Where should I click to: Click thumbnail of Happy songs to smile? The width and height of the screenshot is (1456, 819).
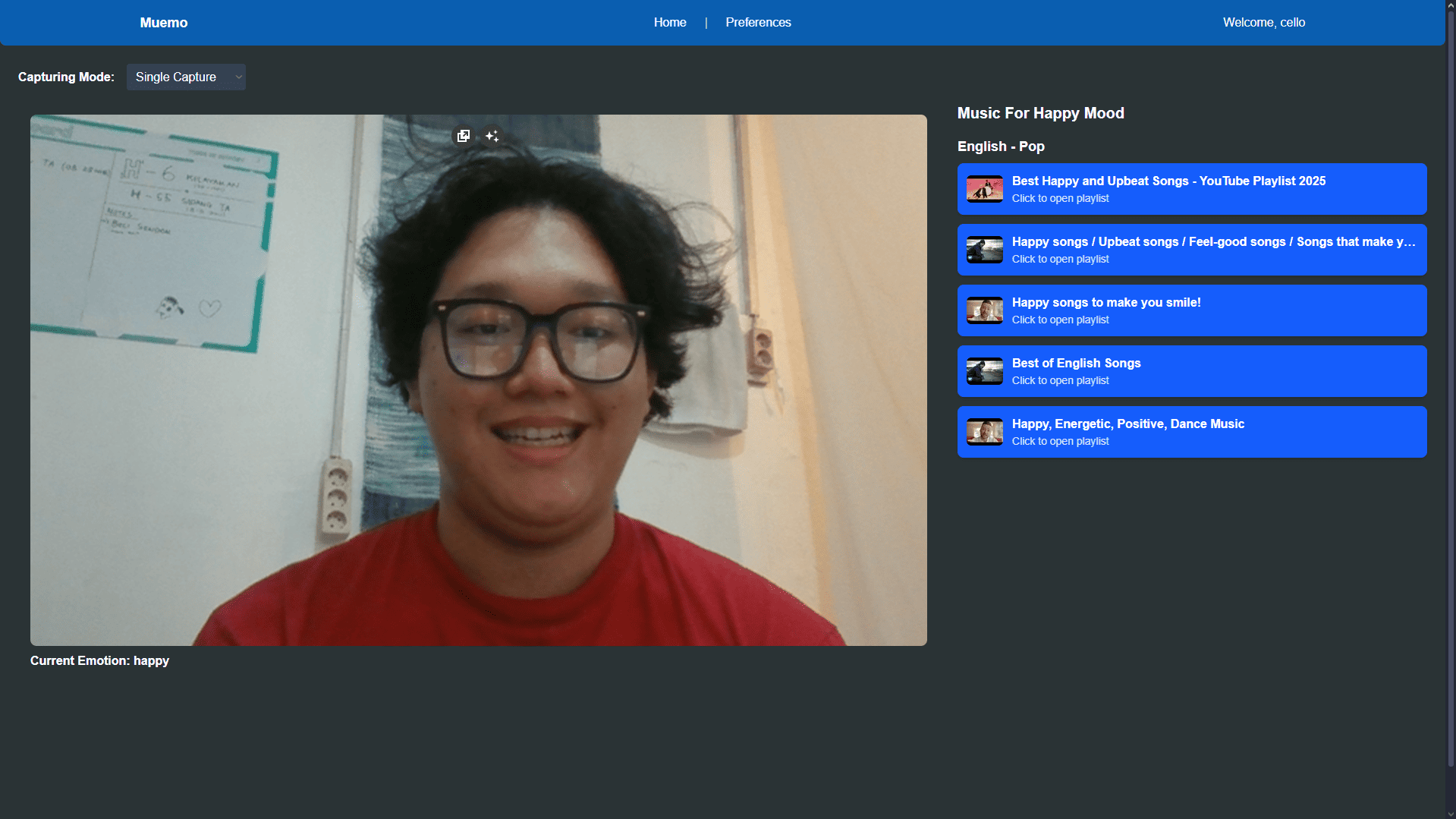tap(984, 310)
